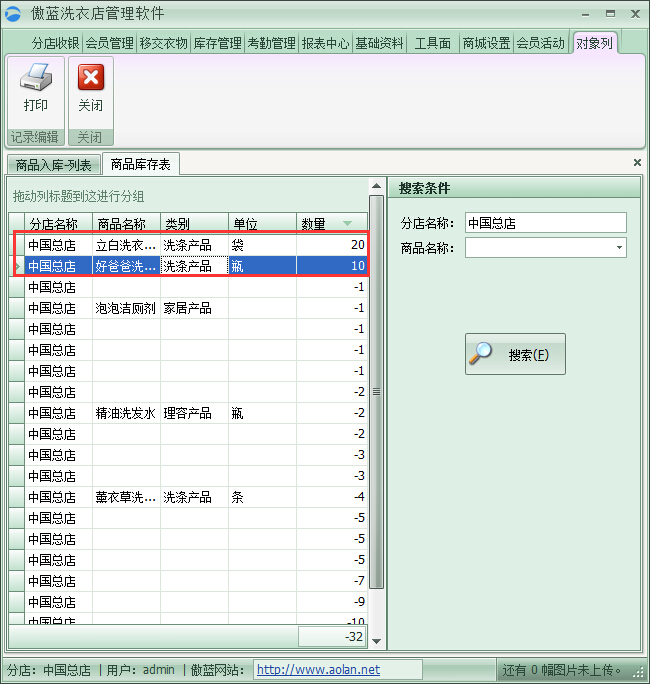
Task: Minimize the application window
Action: coord(585,14)
